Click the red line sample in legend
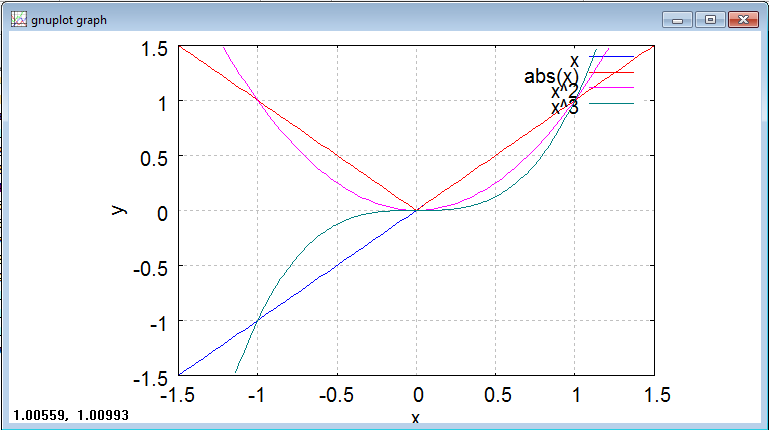769x430 pixels. (611, 73)
